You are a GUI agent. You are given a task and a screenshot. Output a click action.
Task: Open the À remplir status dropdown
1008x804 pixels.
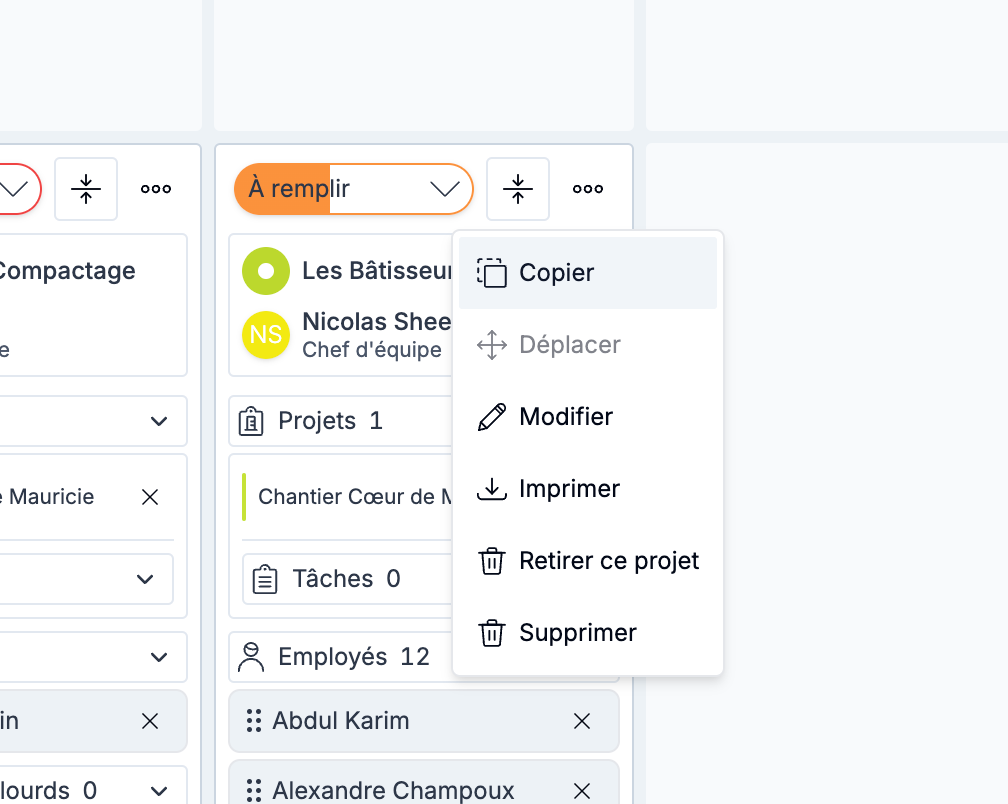coord(443,189)
